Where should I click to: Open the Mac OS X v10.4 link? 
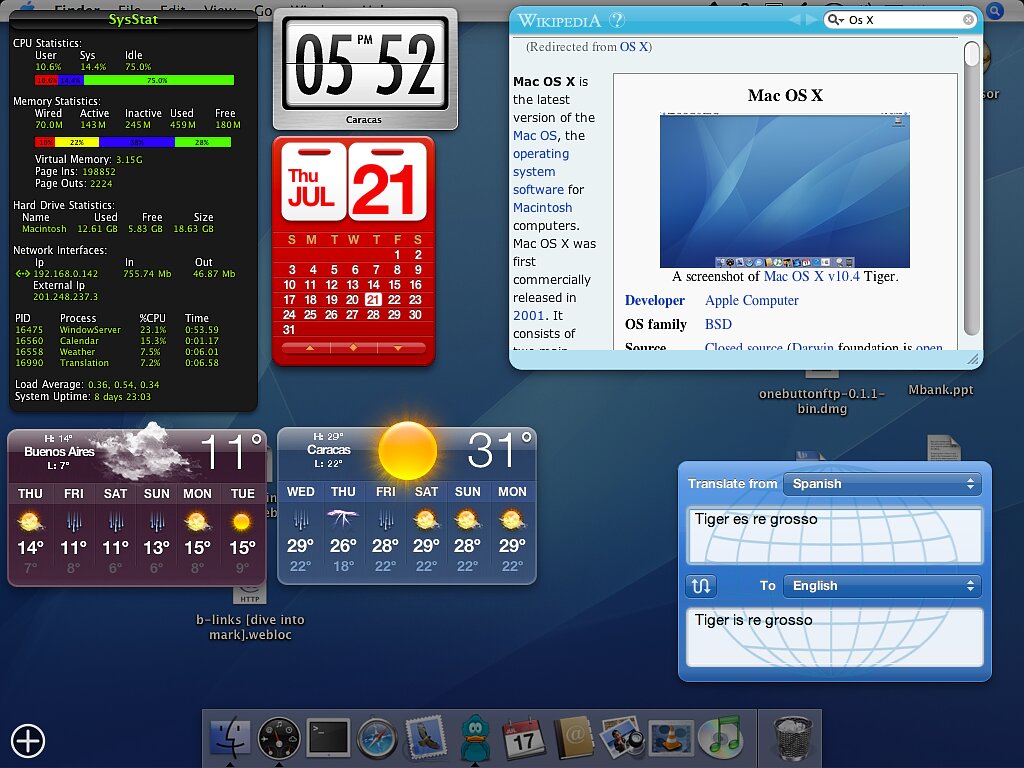(x=812, y=276)
